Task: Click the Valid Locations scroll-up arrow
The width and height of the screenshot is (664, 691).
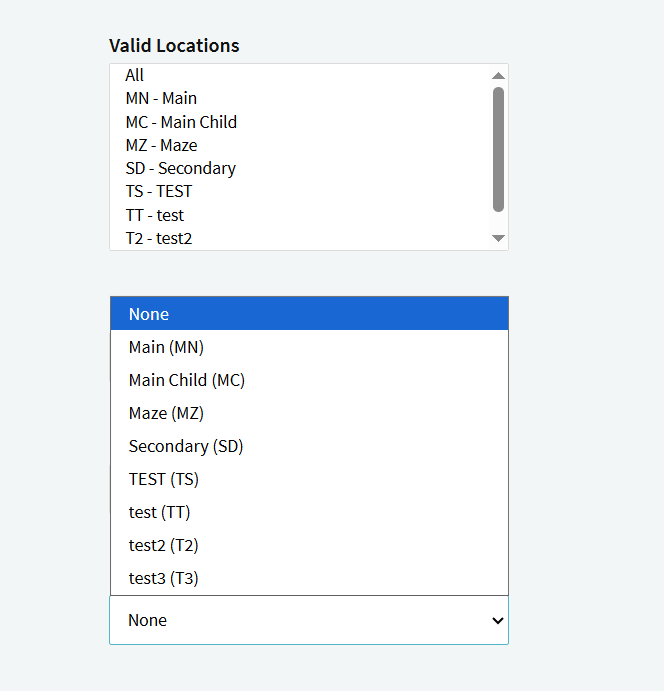Action: point(498,76)
